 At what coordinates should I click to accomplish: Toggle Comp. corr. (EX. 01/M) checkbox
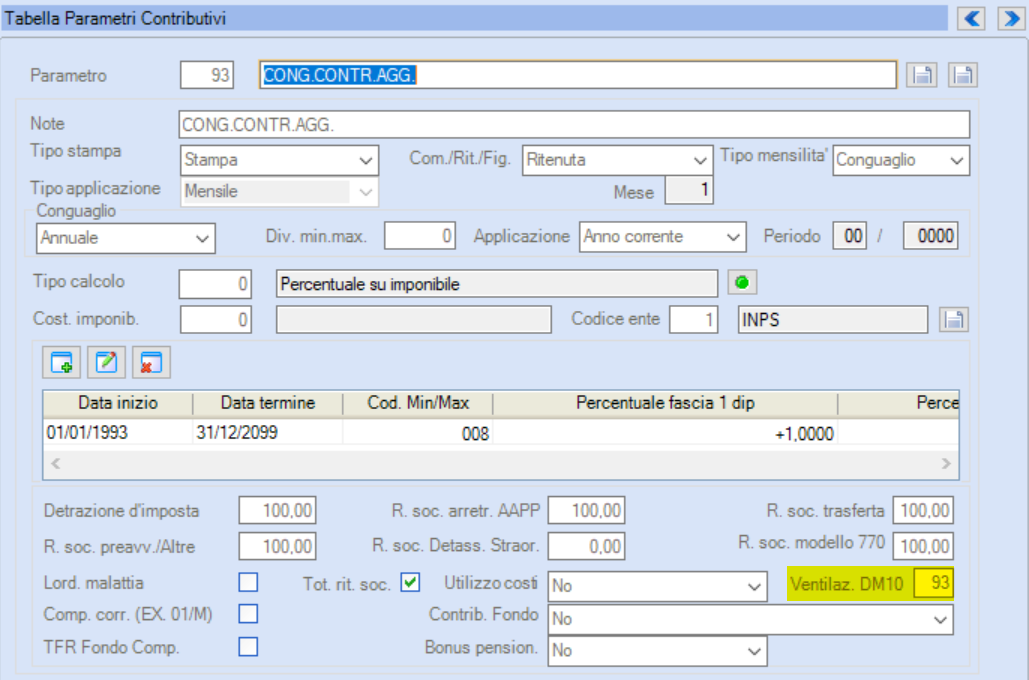point(248,614)
